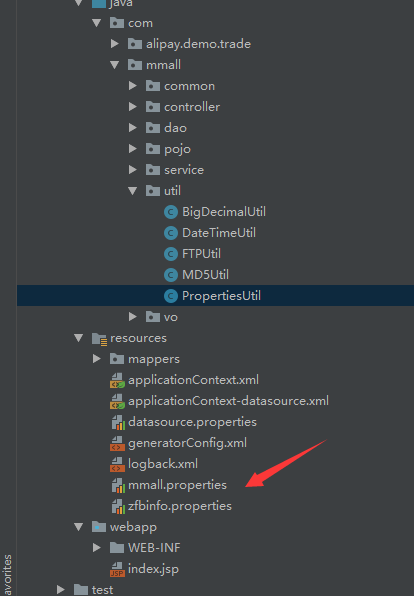Click the index.jsp file icon

coord(117,569)
